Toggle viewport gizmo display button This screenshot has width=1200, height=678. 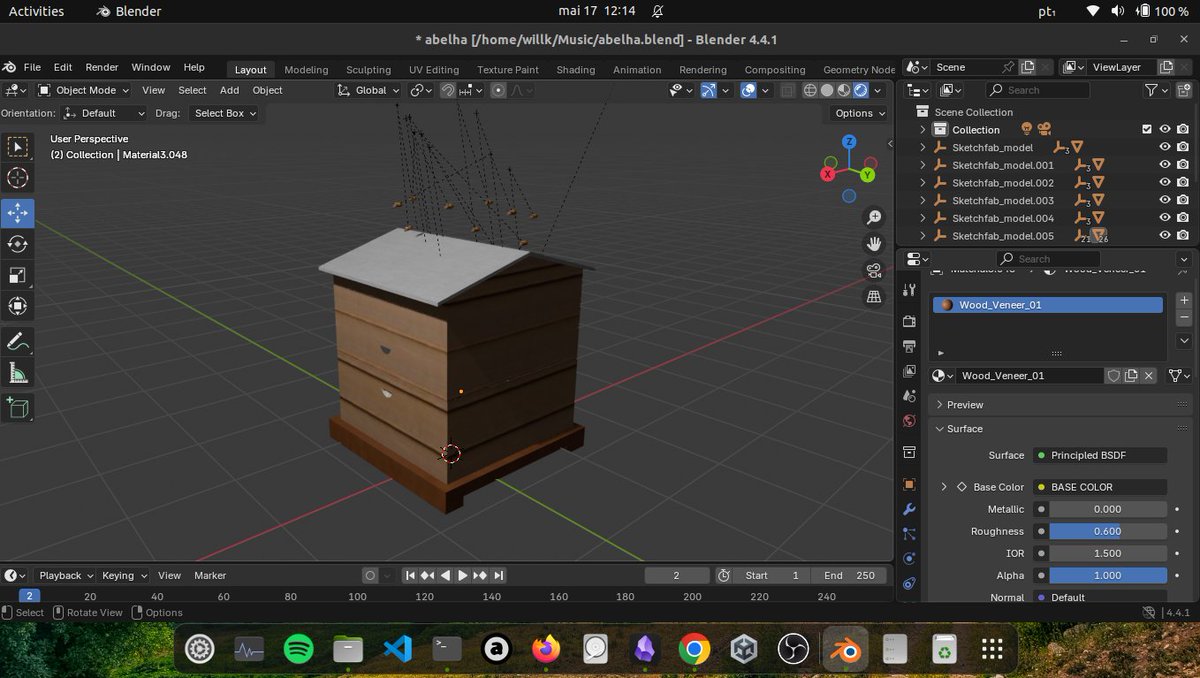pyautogui.click(x=708, y=90)
